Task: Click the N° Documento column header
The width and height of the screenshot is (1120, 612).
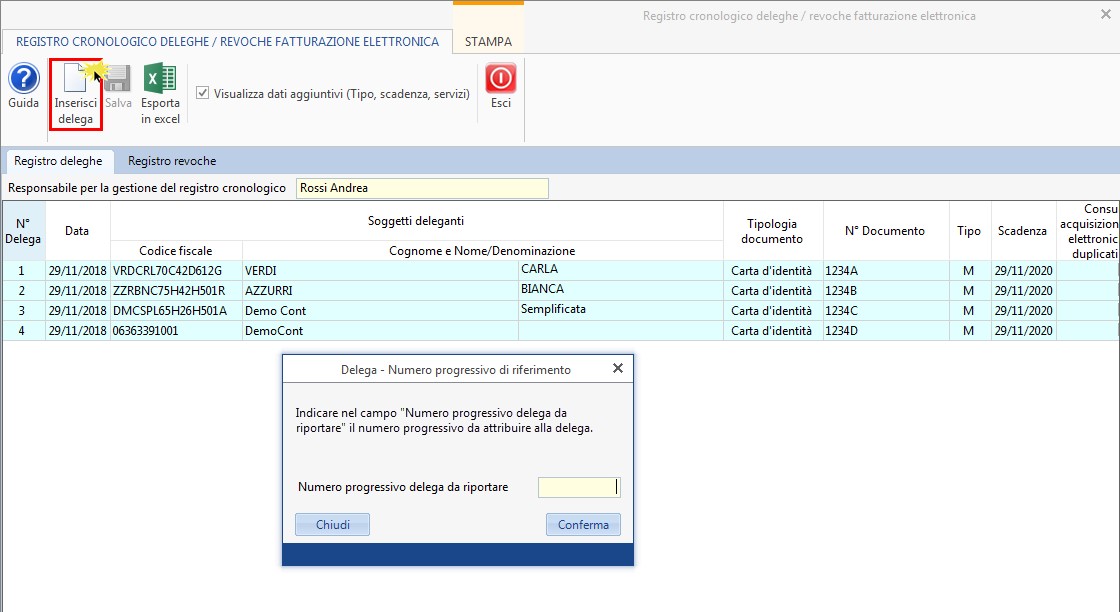Action: click(x=885, y=231)
